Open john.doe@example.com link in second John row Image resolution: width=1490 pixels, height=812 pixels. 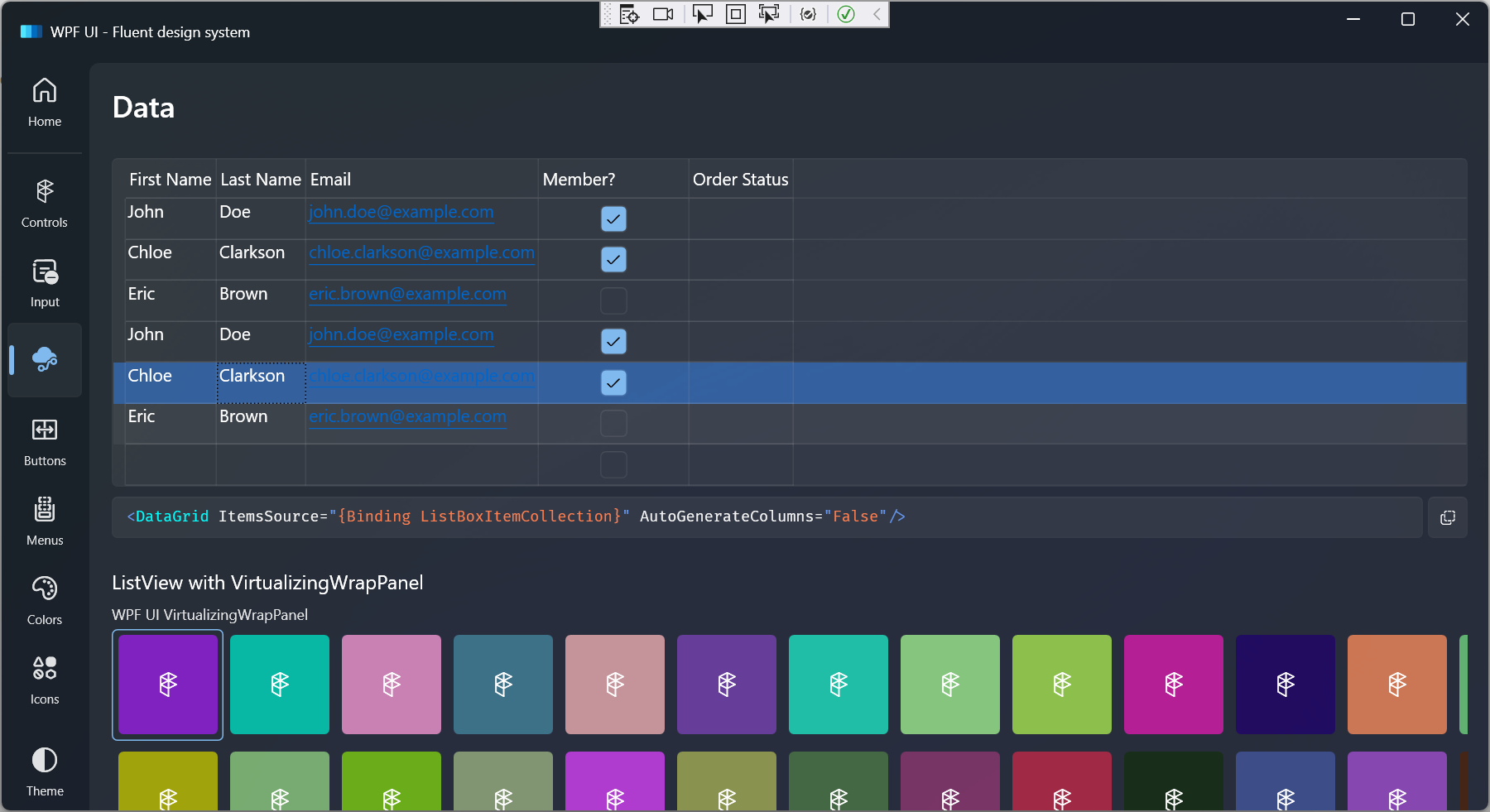[401, 334]
